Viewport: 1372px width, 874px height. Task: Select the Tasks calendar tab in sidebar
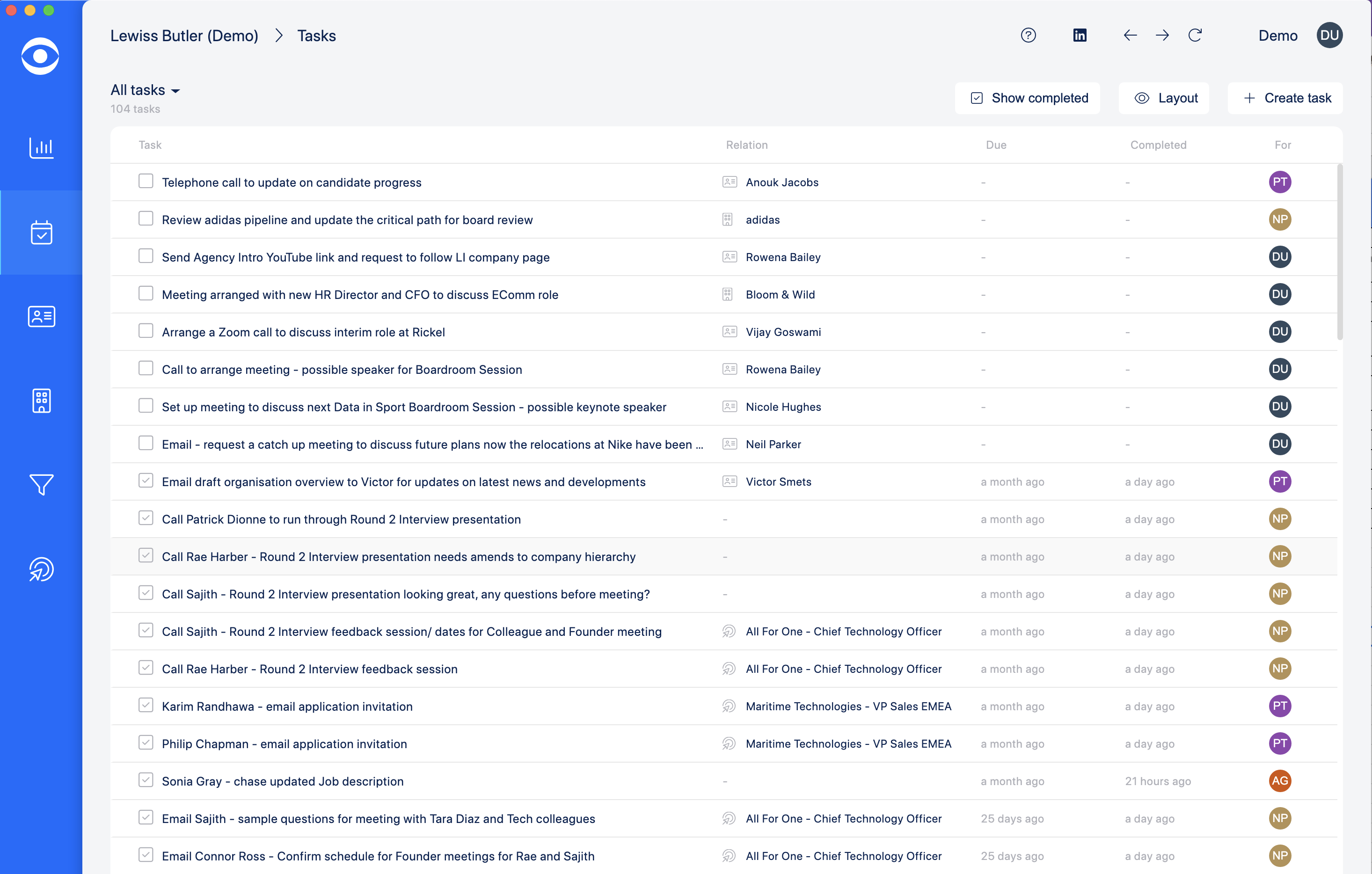click(41, 233)
